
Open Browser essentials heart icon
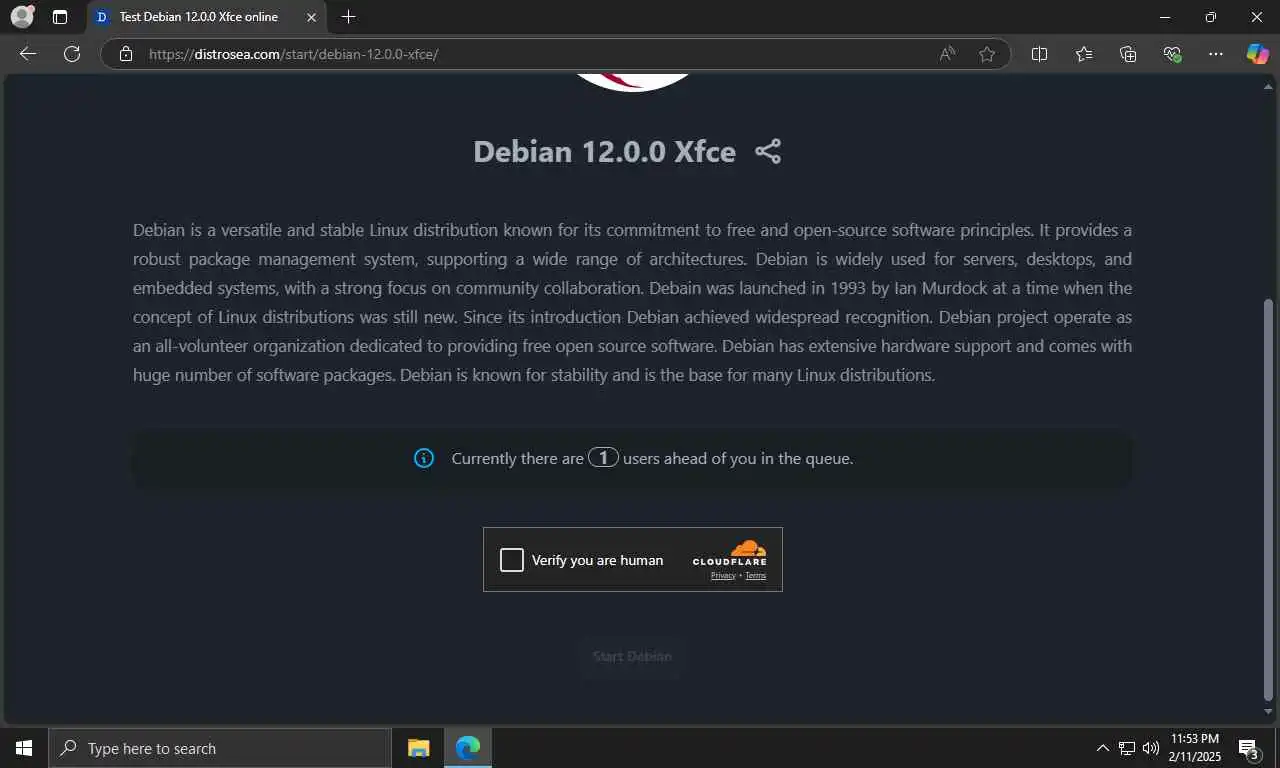pyautogui.click(x=1173, y=54)
